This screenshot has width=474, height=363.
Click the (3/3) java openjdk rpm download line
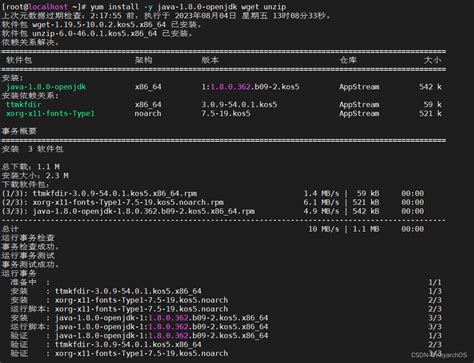tap(213, 211)
